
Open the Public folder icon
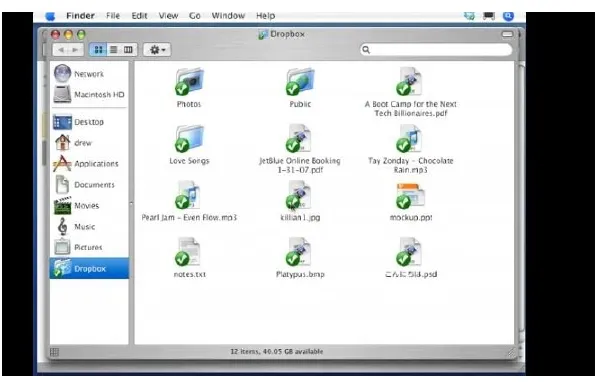pos(300,82)
